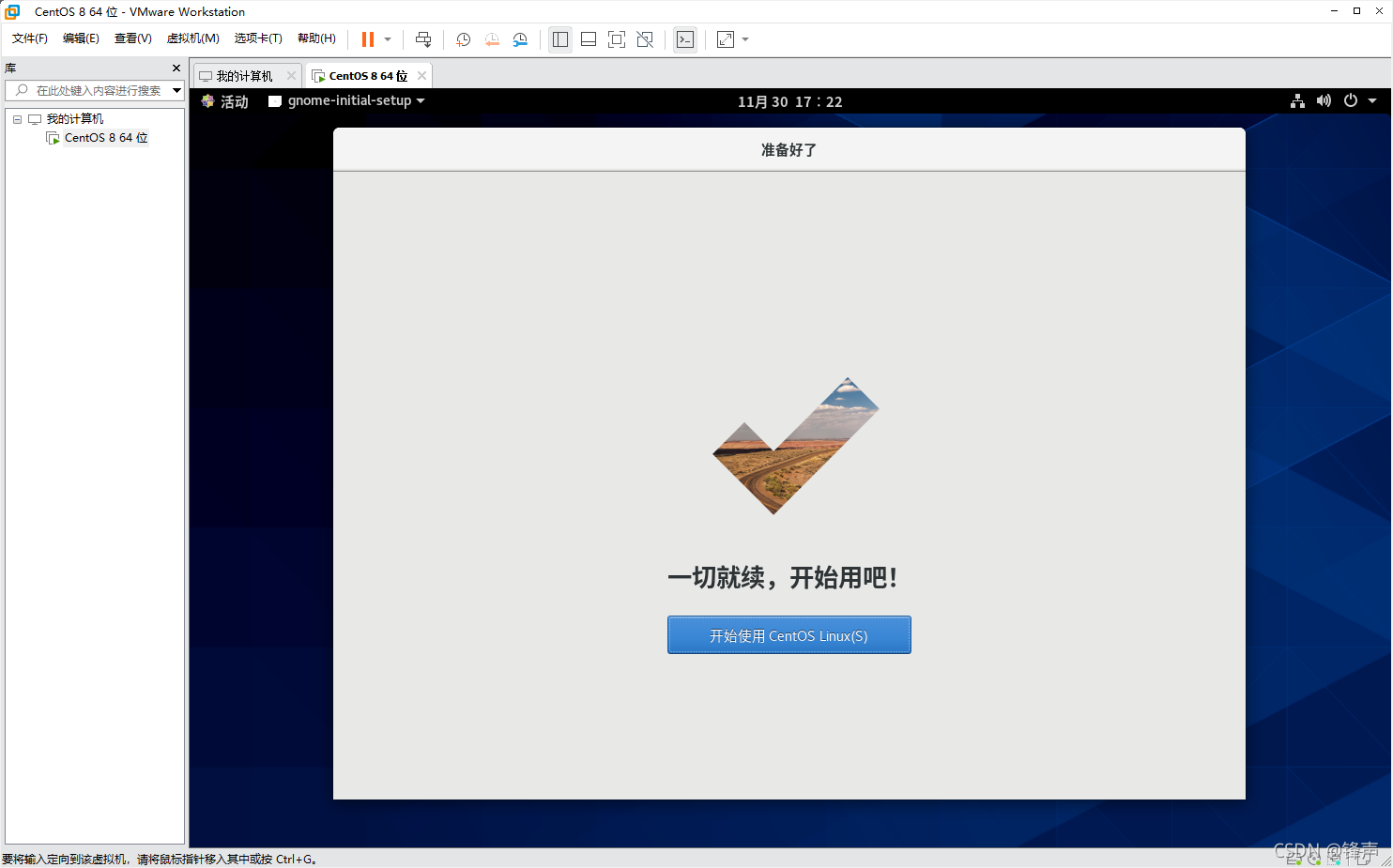The image size is (1393, 868).
Task: Take a snapshot of the virtual machine
Action: pyautogui.click(x=464, y=39)
